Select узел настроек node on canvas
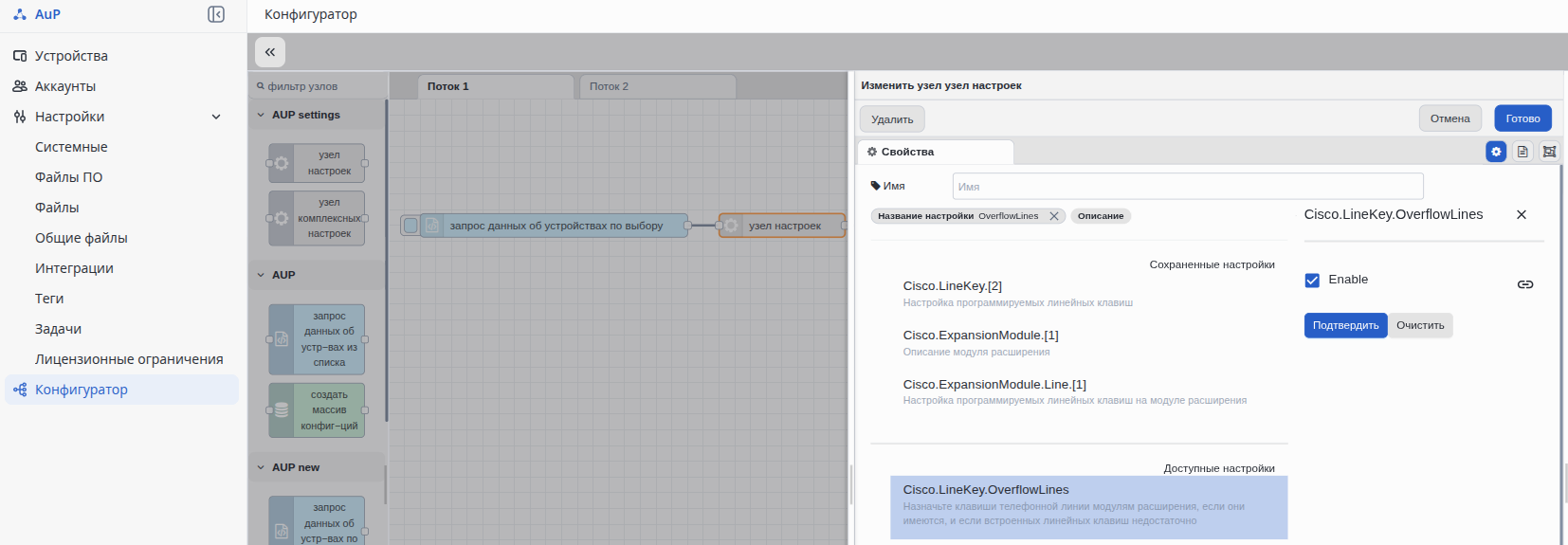Viewport: 1568px width, 545px height. (x=782, y=226)
